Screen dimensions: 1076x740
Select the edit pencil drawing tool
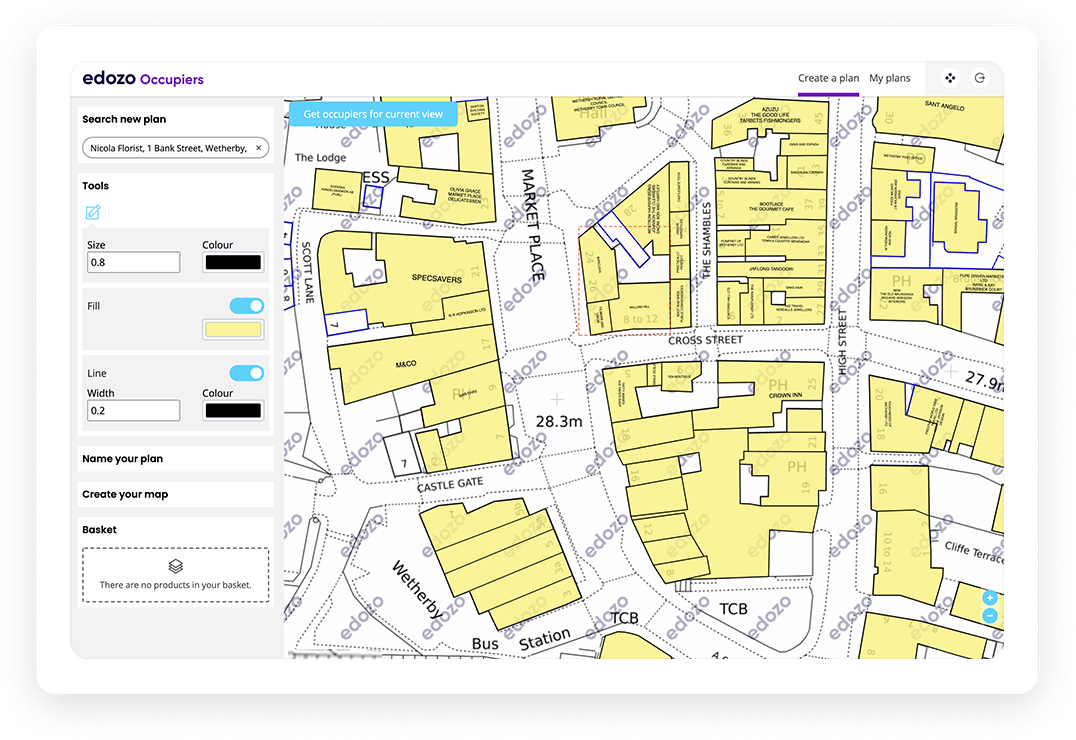pyautogui.click(x=93, y=212)
